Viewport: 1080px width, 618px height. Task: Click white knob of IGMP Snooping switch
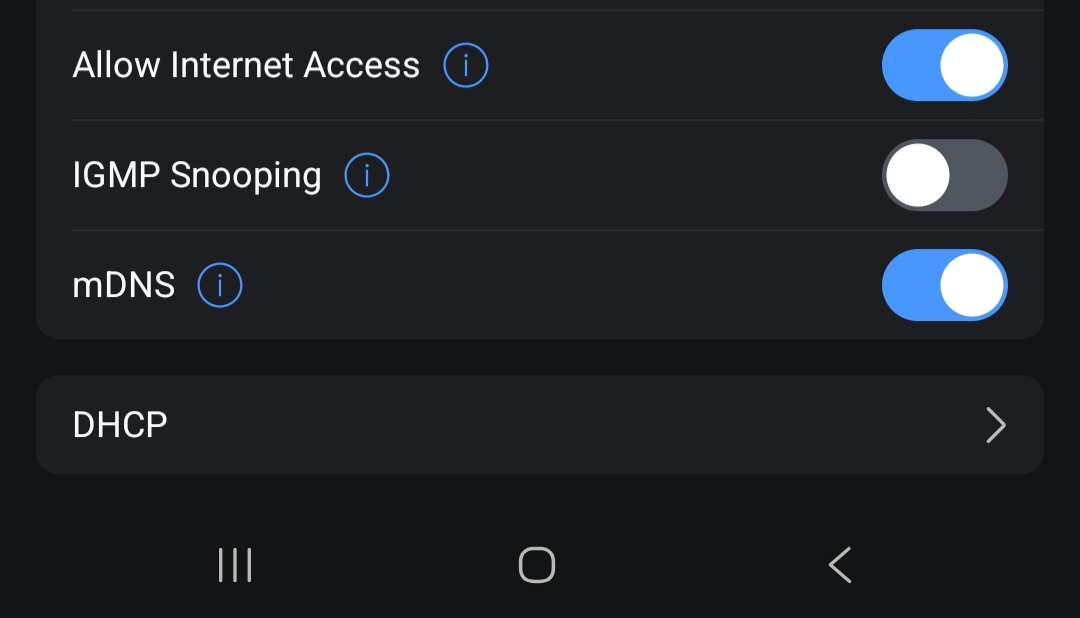tap(918, 176)
